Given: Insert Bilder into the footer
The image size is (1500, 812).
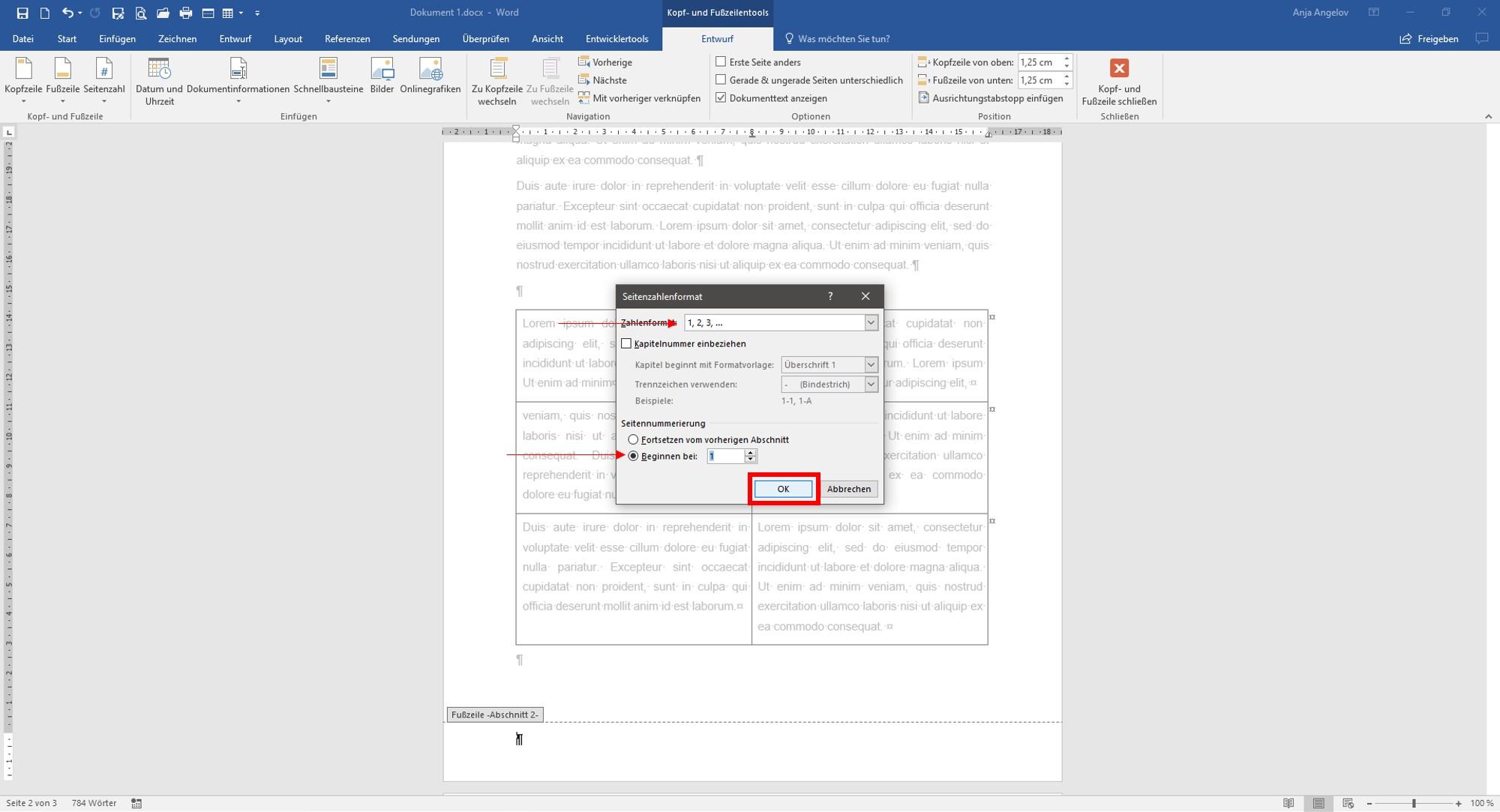Looking at the screenshot, I should (x=382, y=76).
